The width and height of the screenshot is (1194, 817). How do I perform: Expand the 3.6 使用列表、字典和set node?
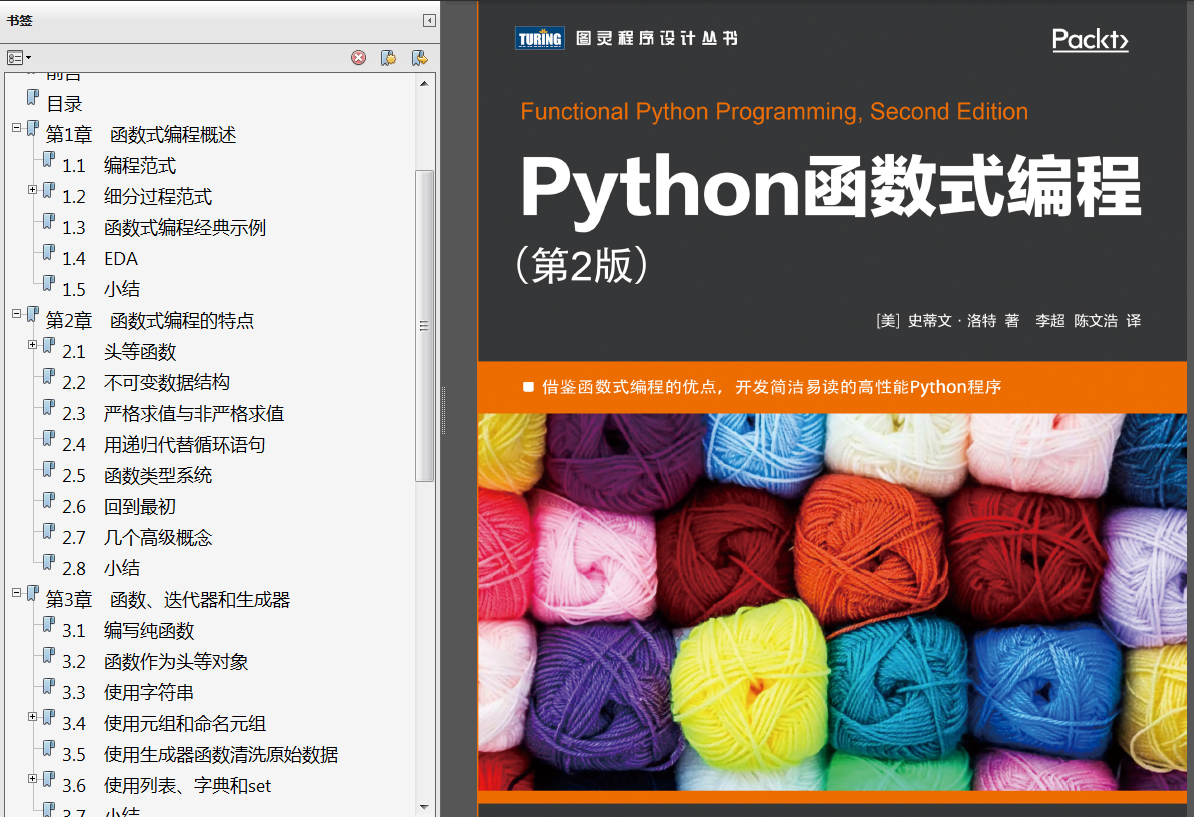(x=33, y=778)
